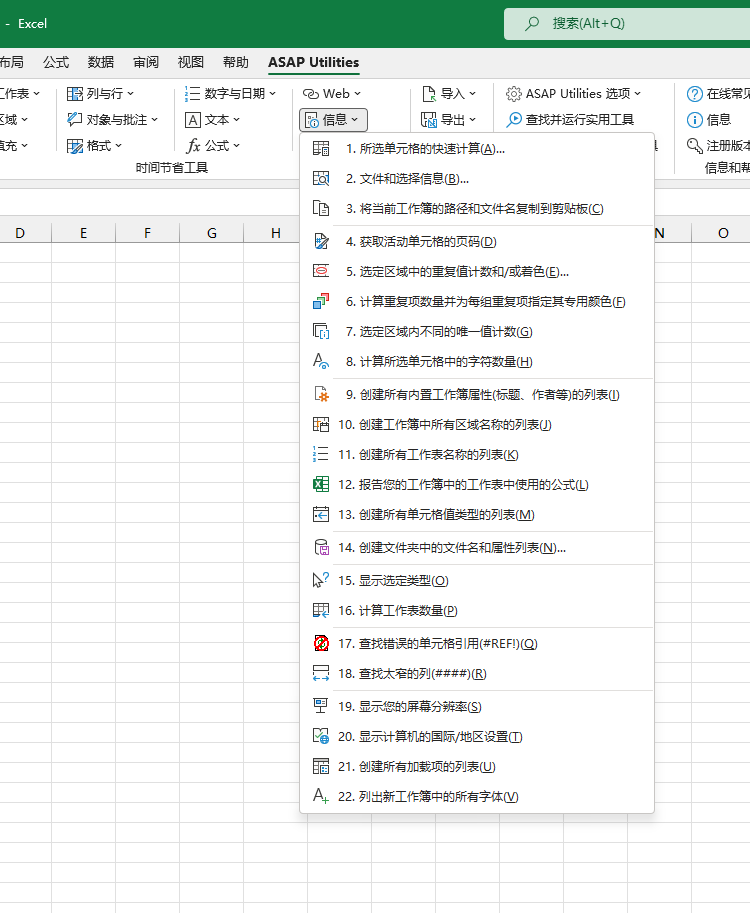Image resolution: width=750 pixels, height=913 pixels.
Task: Select 查找太窄的列(####) menu item
Action: [477, 674]
